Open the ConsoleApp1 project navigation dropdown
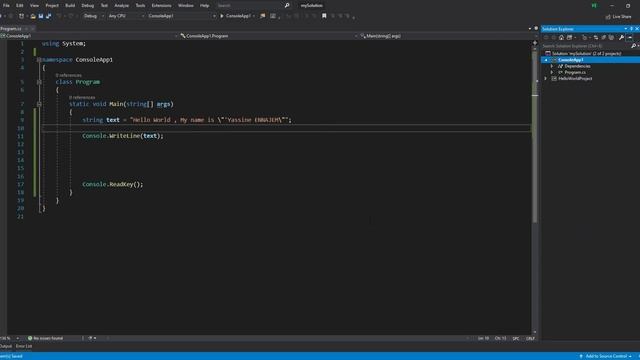 tap(89, 36)
